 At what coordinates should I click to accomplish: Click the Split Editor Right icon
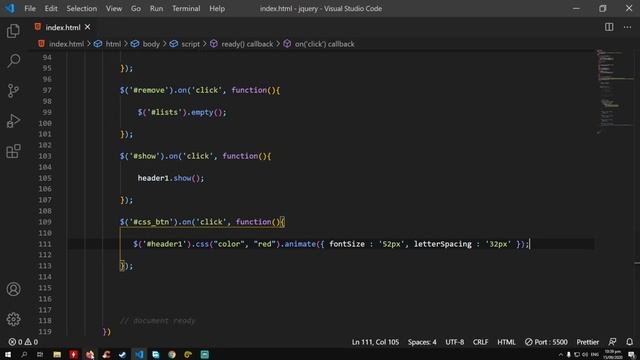pyautogui.click(x=609, y=27)
